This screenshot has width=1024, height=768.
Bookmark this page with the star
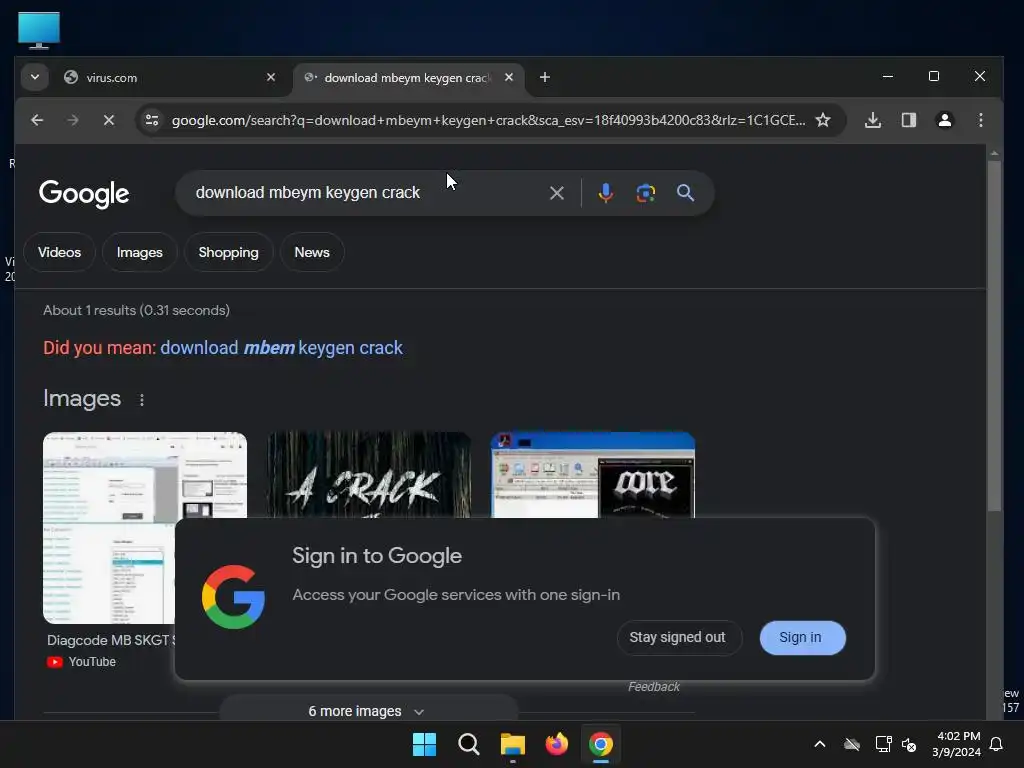click(x=823, y=120)
